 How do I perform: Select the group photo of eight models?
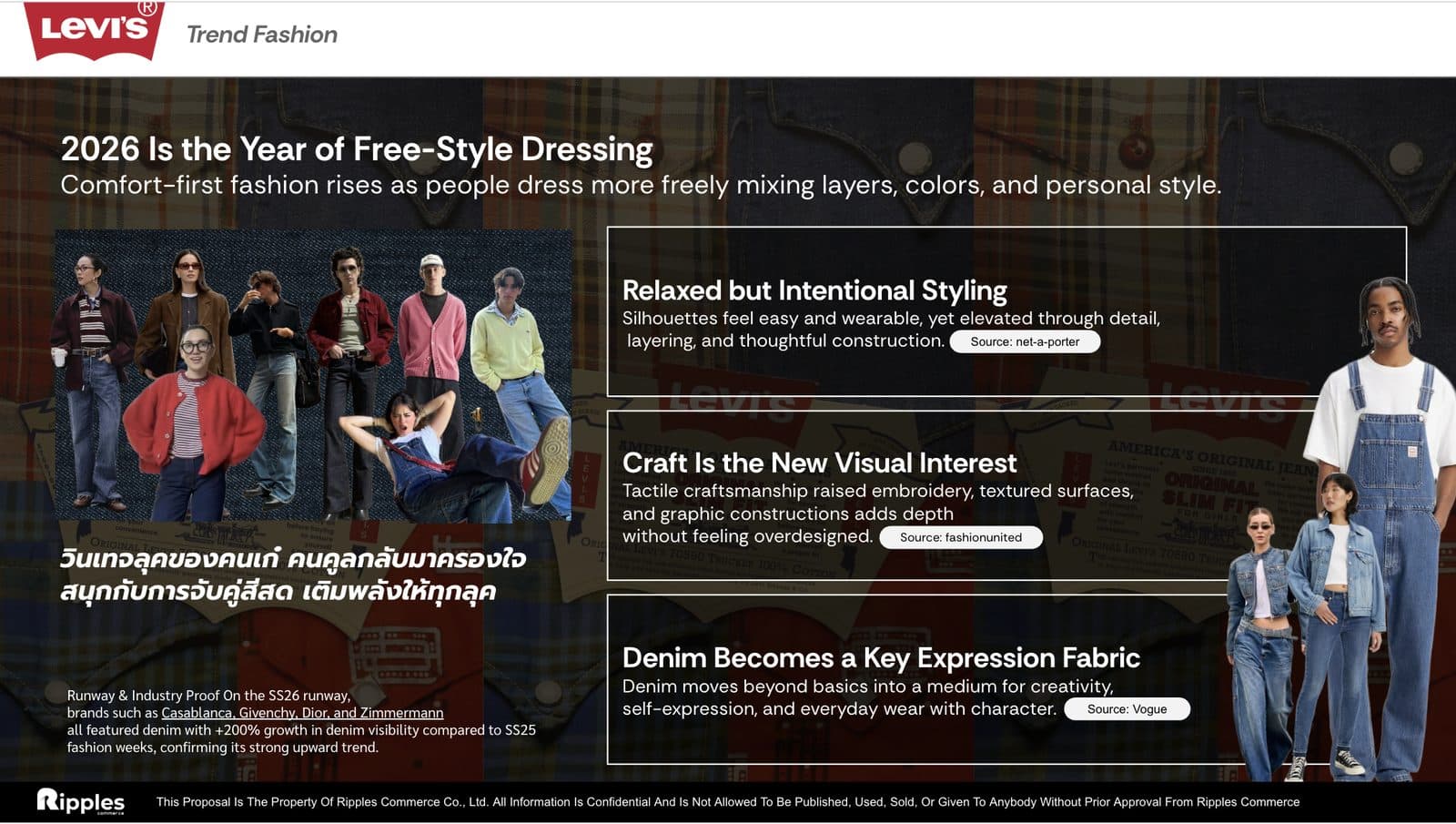[313, 375]
